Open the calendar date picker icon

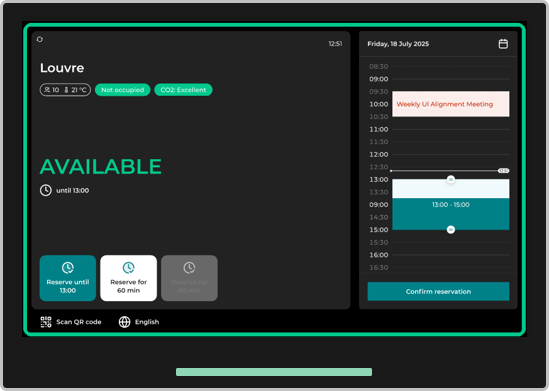click(x=503, y=44)
